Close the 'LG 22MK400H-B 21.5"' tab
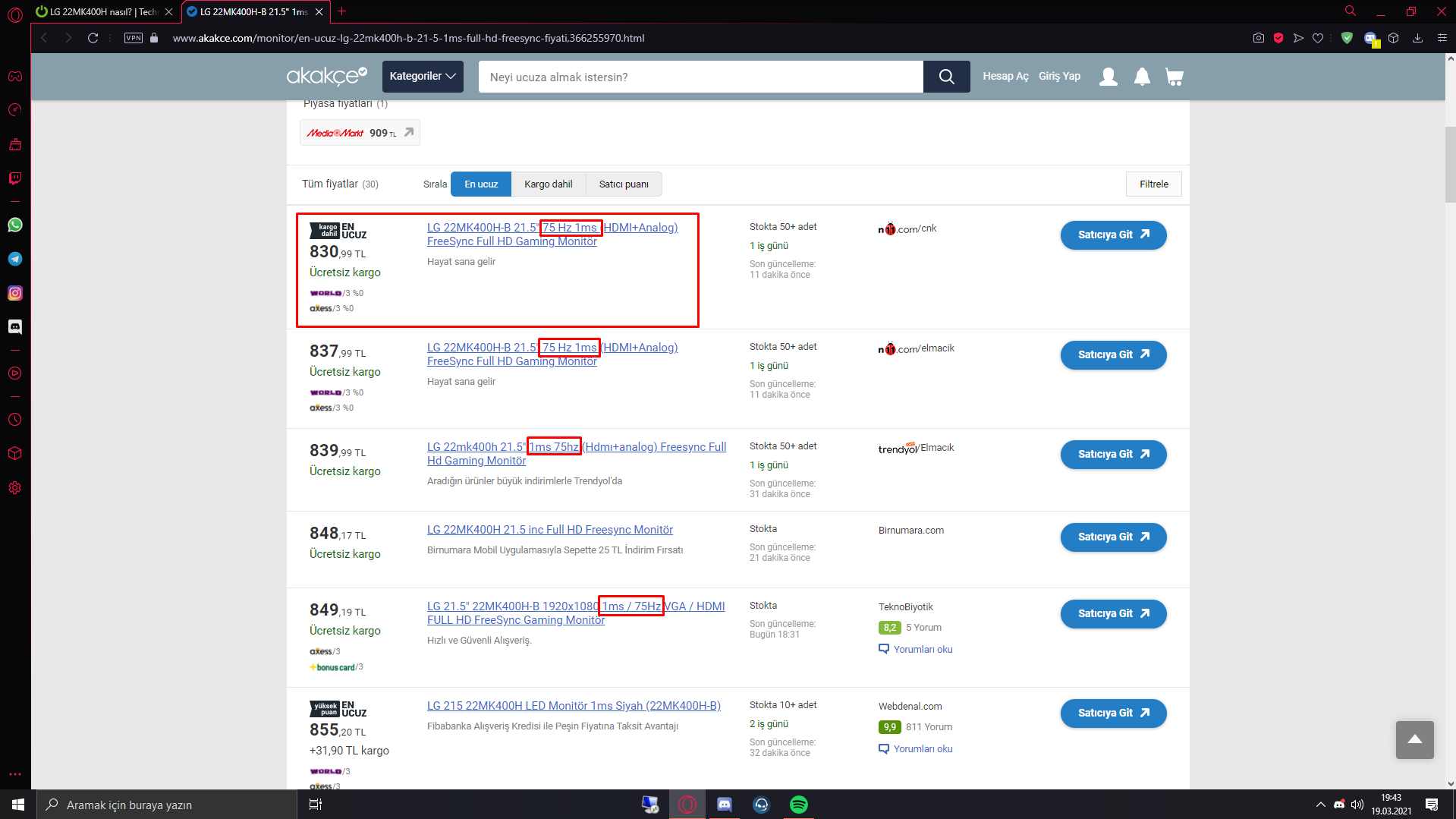 click(319, 11)
